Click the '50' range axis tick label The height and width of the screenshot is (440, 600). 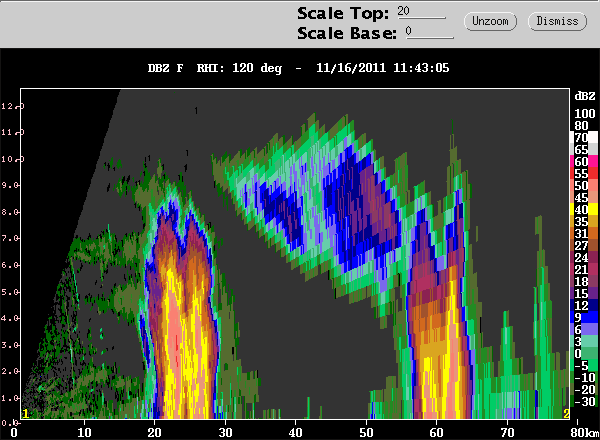(366, 433)
